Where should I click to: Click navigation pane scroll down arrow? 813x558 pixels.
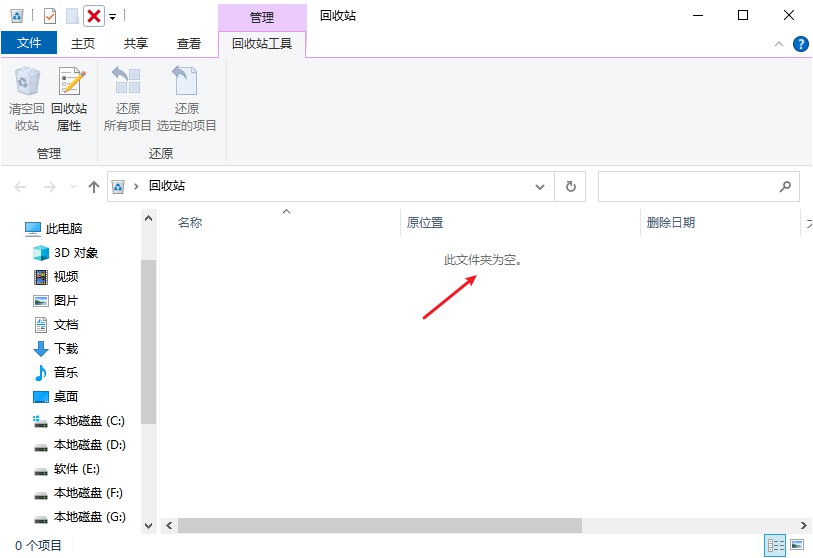click(148, 525)
